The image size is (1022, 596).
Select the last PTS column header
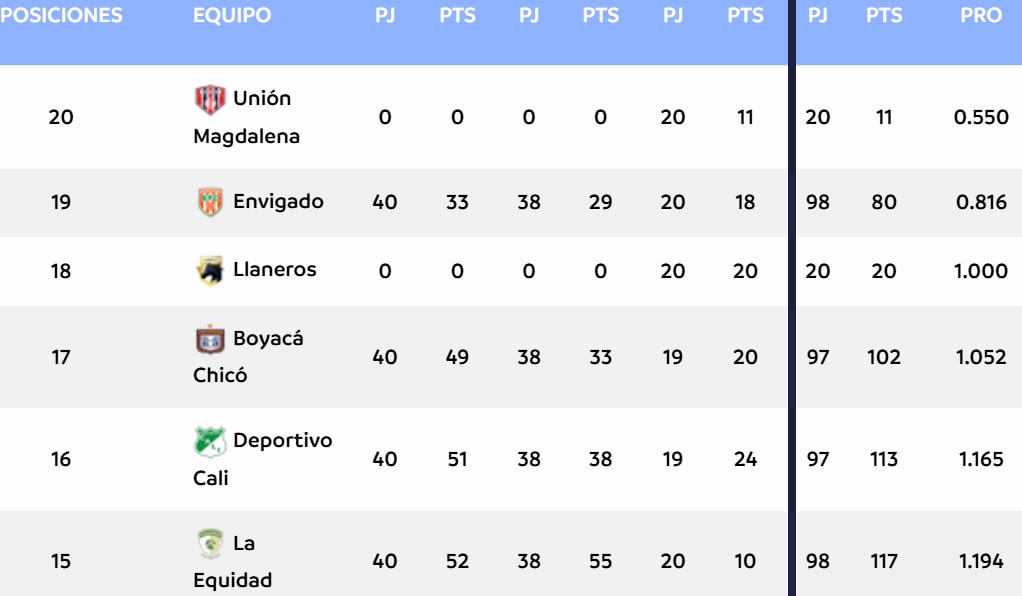coord(884,16)
